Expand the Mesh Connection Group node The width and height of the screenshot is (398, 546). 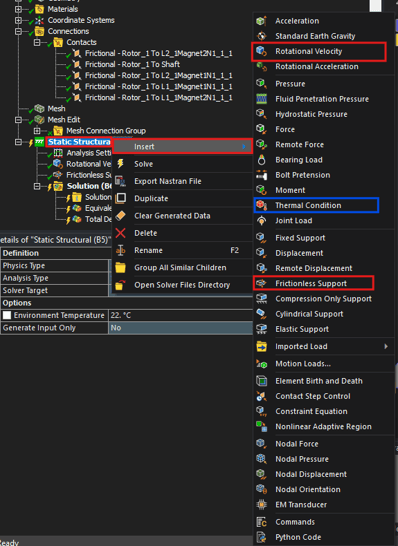(37, 131)
